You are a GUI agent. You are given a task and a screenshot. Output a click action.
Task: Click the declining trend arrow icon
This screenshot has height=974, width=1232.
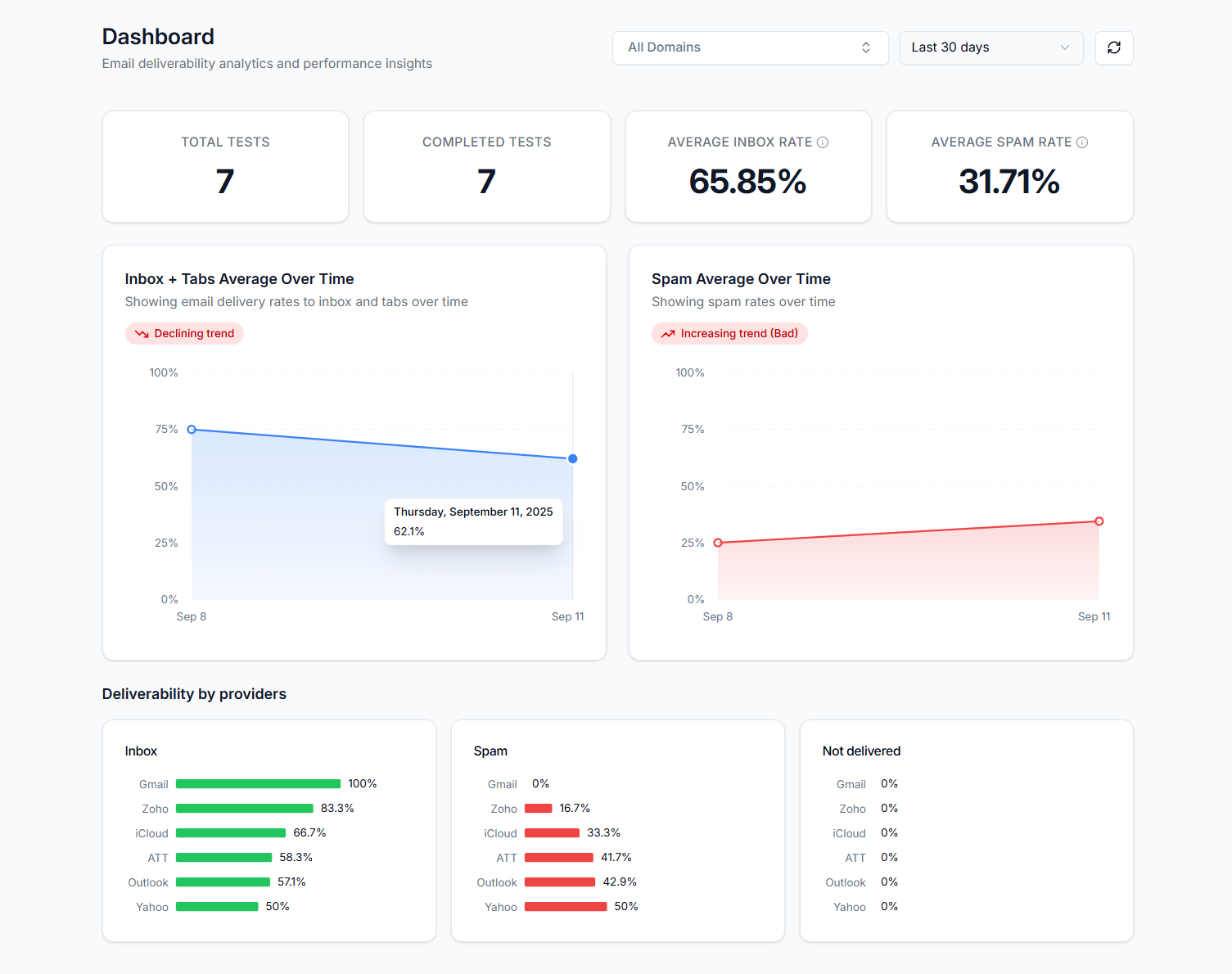142,333
